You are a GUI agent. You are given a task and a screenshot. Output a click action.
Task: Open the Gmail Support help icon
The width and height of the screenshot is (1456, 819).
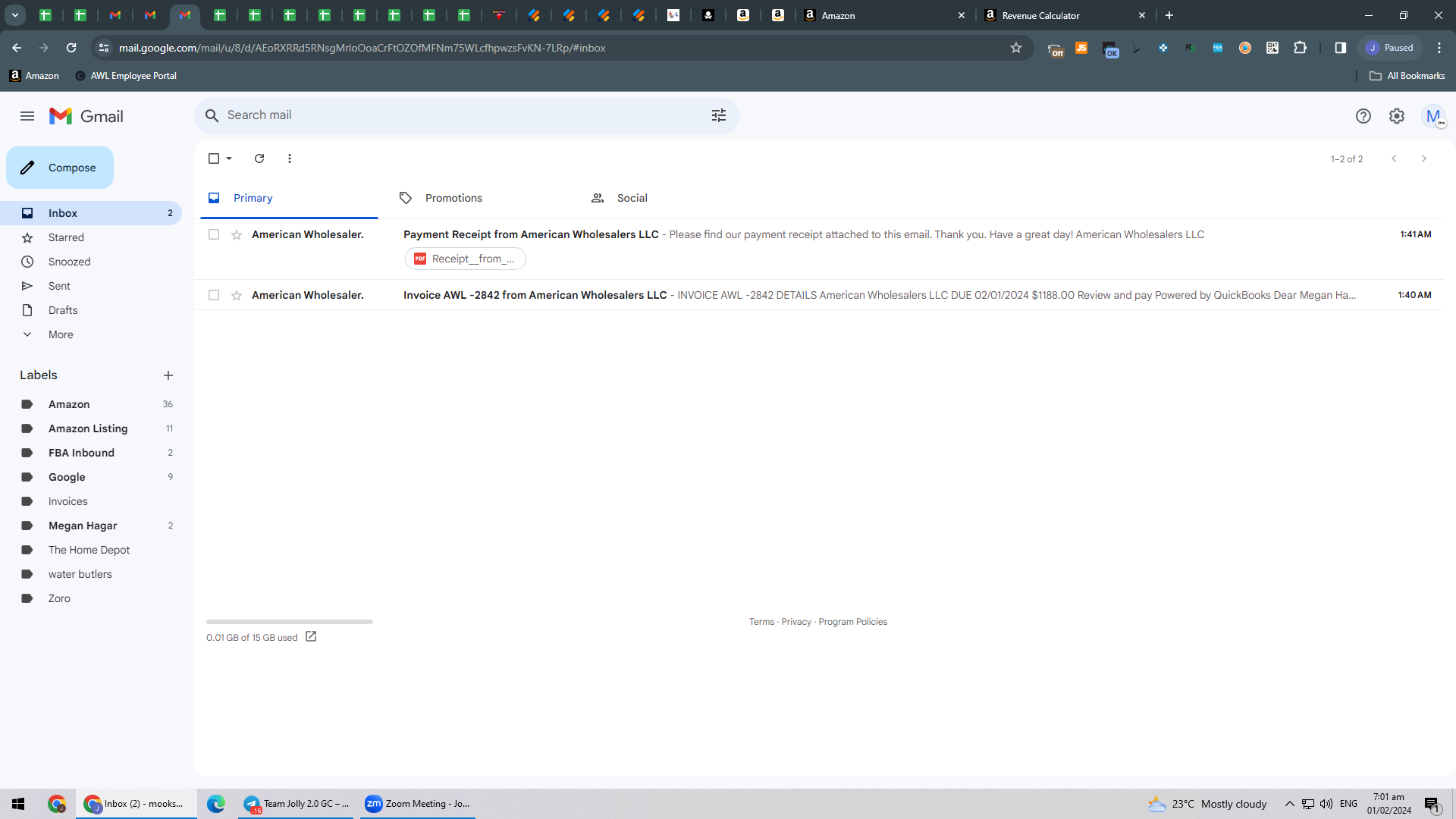pos(1363,116)
